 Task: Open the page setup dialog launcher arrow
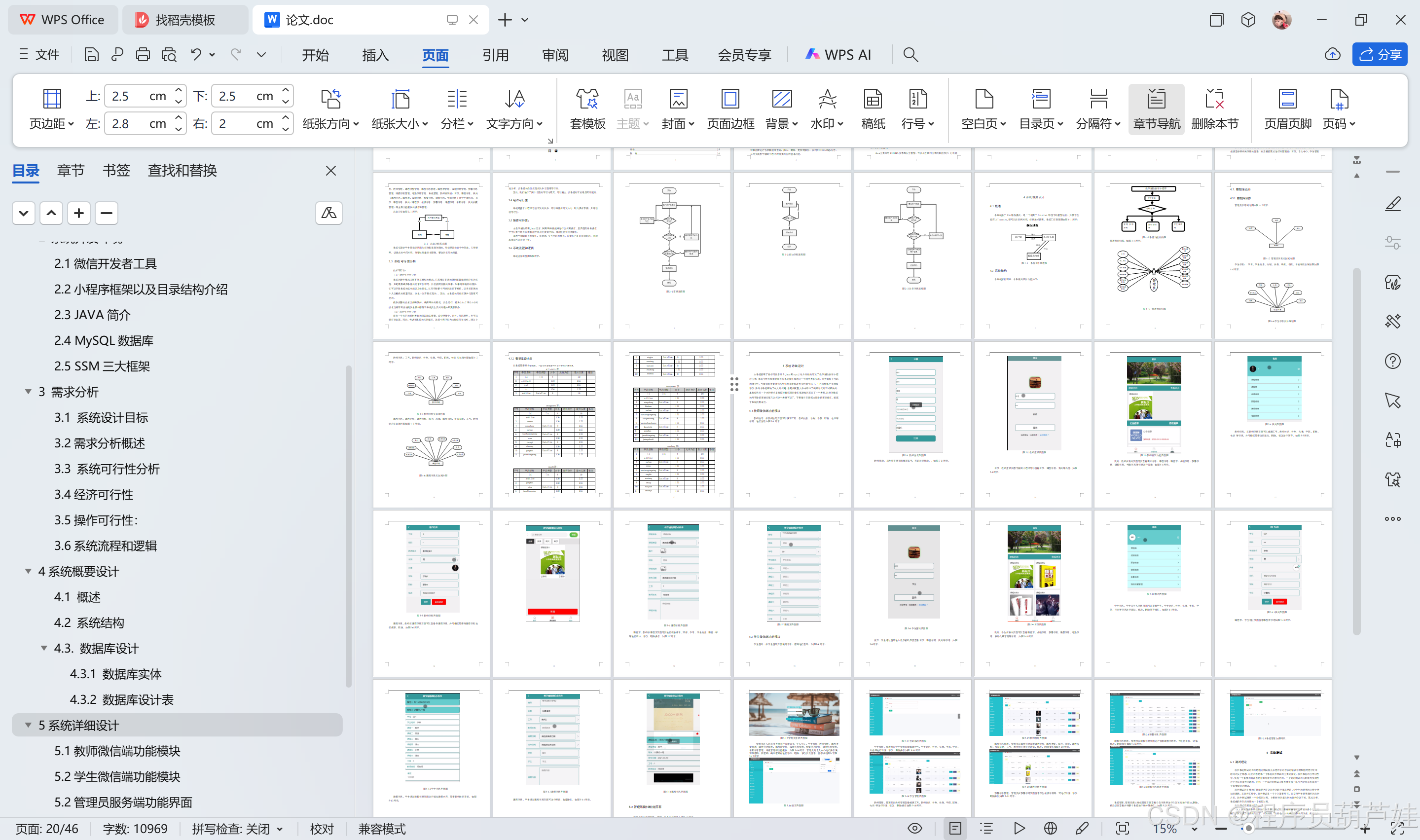(x=549, y=141)
